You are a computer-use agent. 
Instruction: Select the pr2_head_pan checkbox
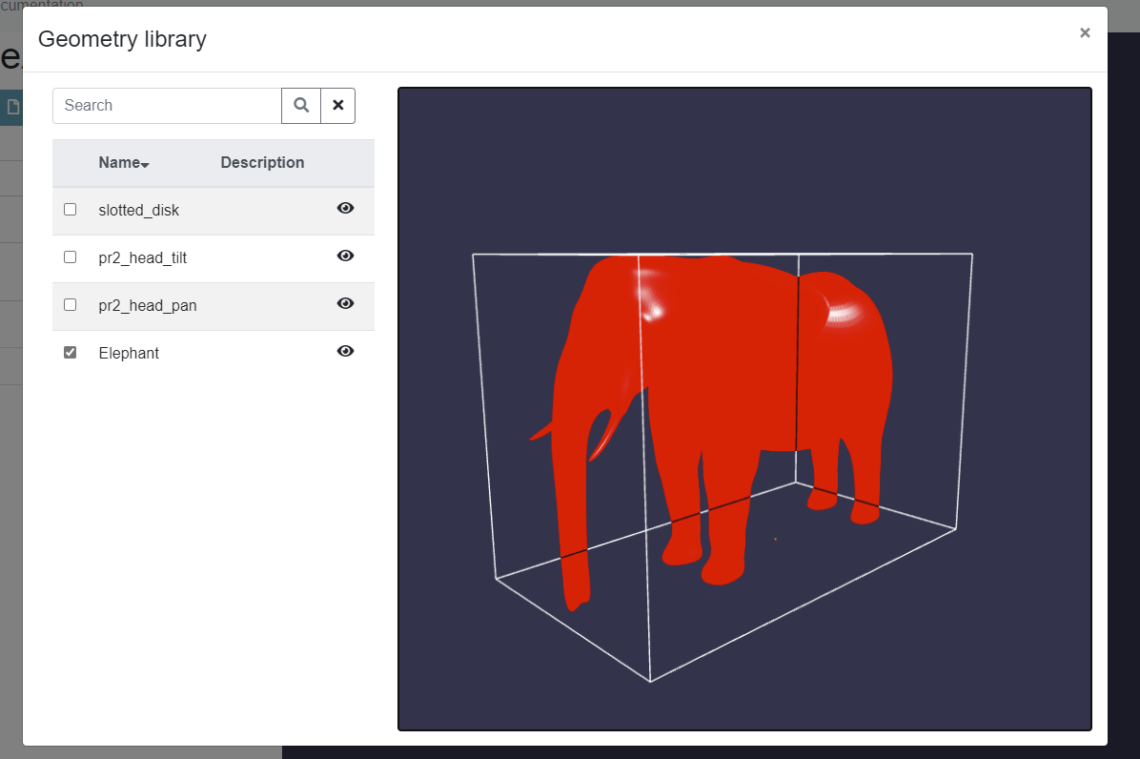[x=69, y=304]
